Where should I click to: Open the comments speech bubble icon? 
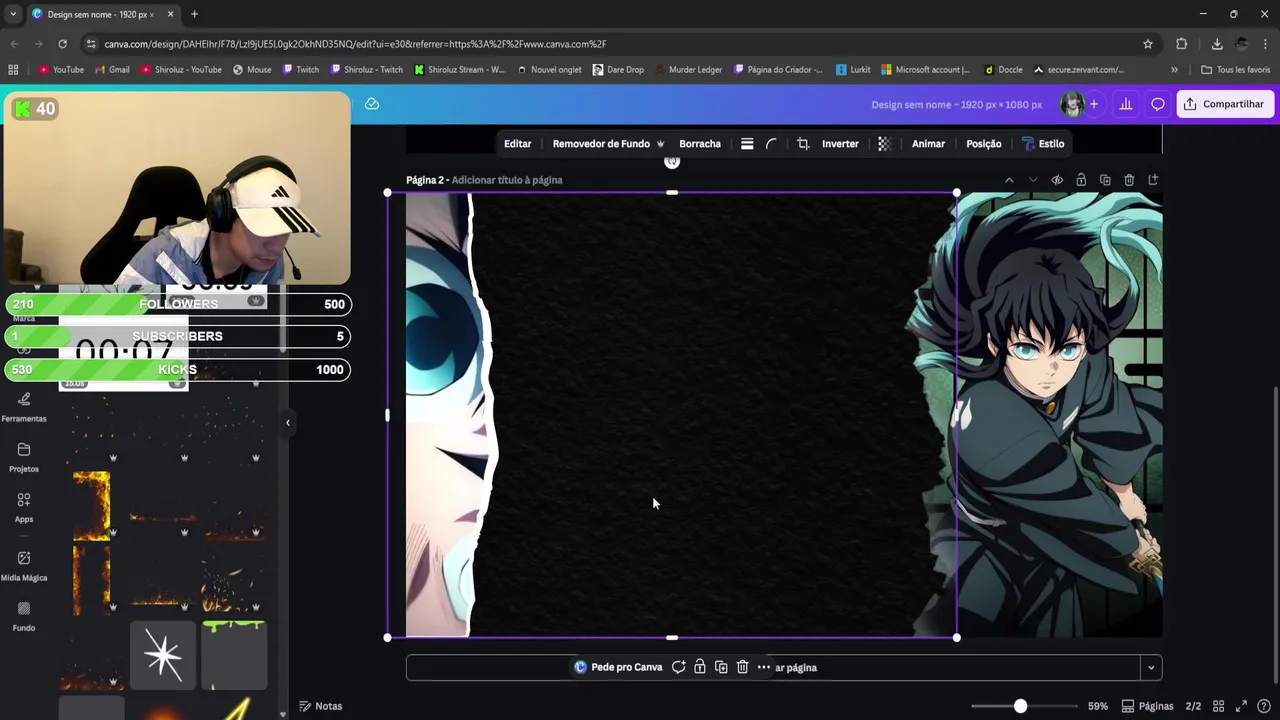[x=1158, y=104]
